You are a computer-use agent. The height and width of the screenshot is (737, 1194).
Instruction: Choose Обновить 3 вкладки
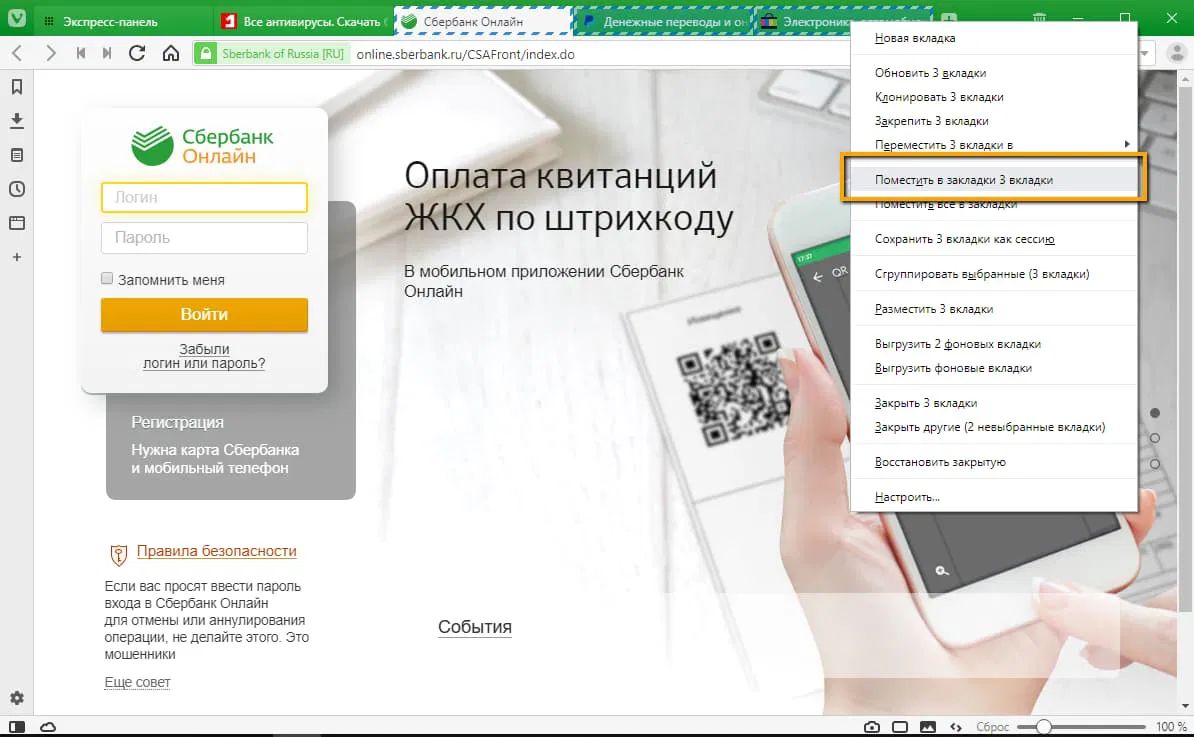click(x=994, y=73)
